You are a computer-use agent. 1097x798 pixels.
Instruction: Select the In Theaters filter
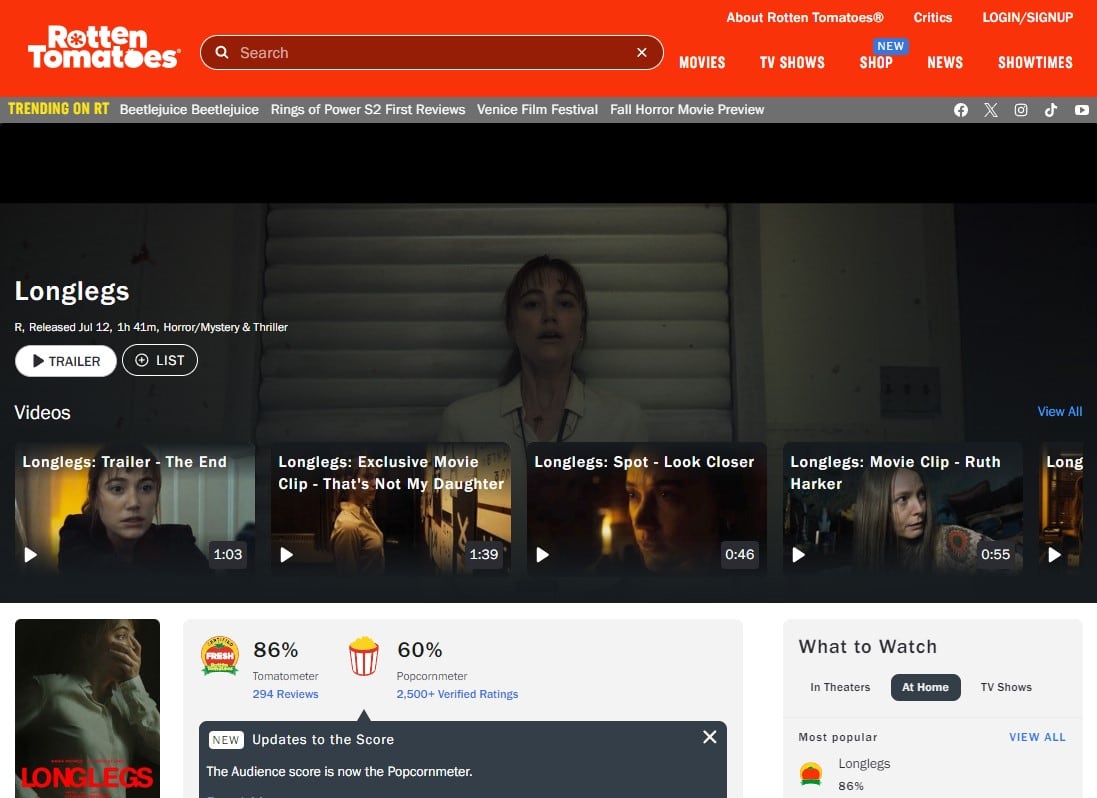point(840,687)
